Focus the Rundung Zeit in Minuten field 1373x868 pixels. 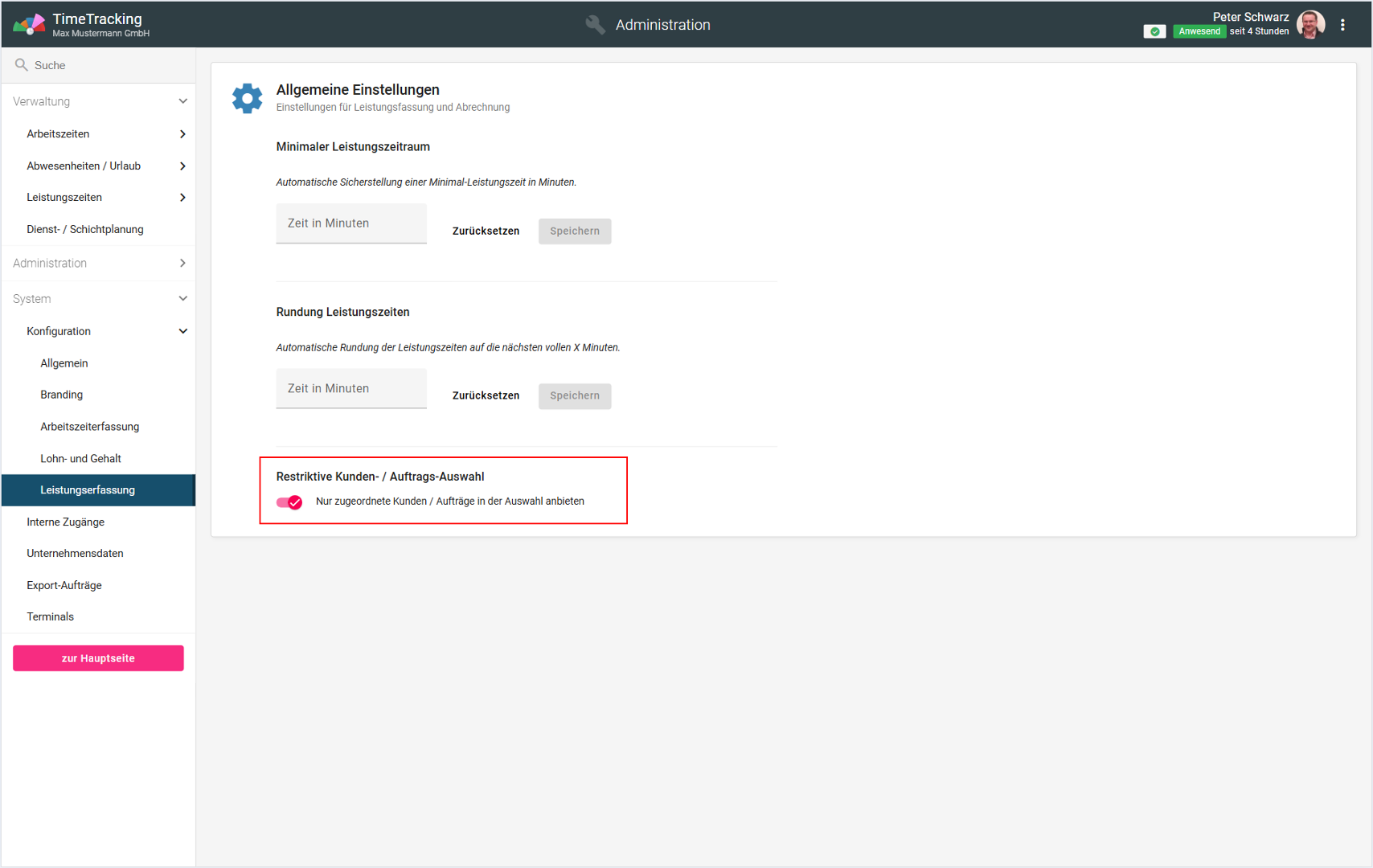pyautogui.click(x=351, y=388)
